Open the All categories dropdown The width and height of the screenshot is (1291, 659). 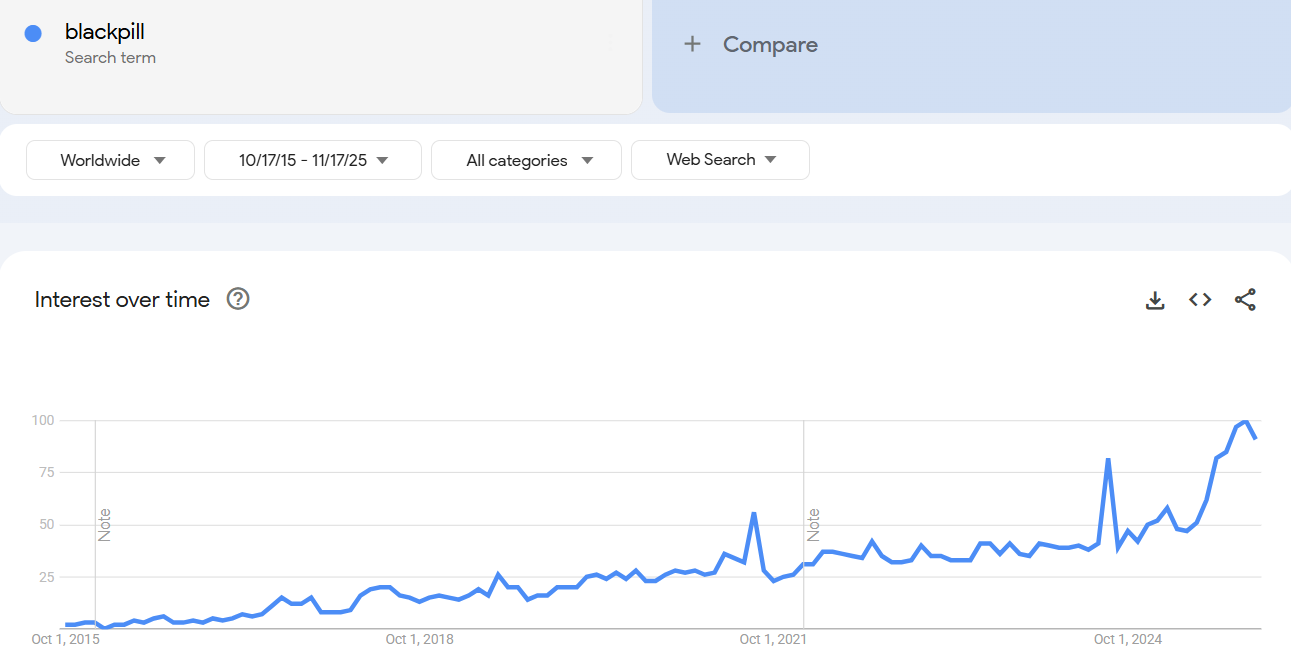click(x=527, y=160)
